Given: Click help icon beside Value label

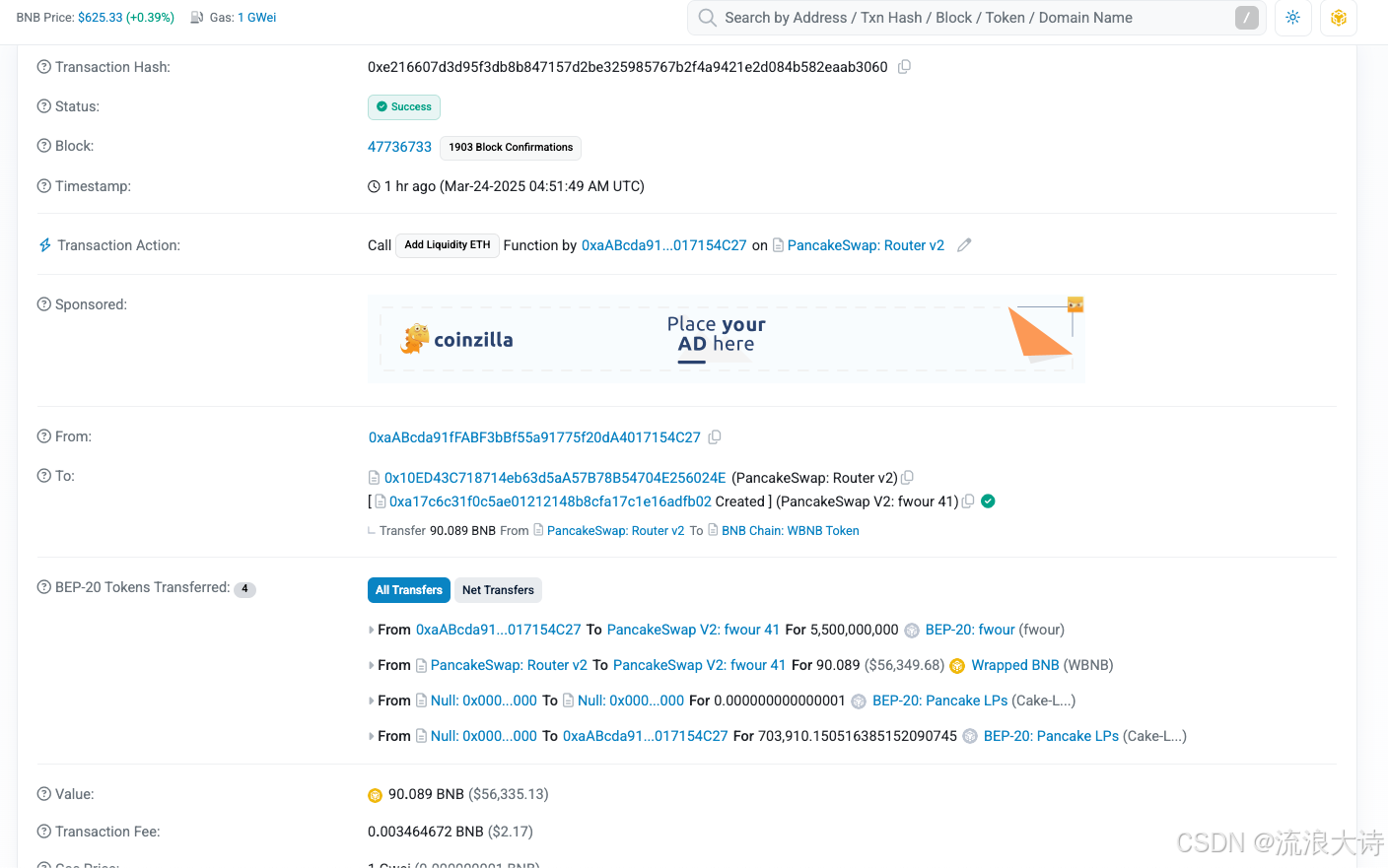Looking at the screenshot, I should pos(44,794).
